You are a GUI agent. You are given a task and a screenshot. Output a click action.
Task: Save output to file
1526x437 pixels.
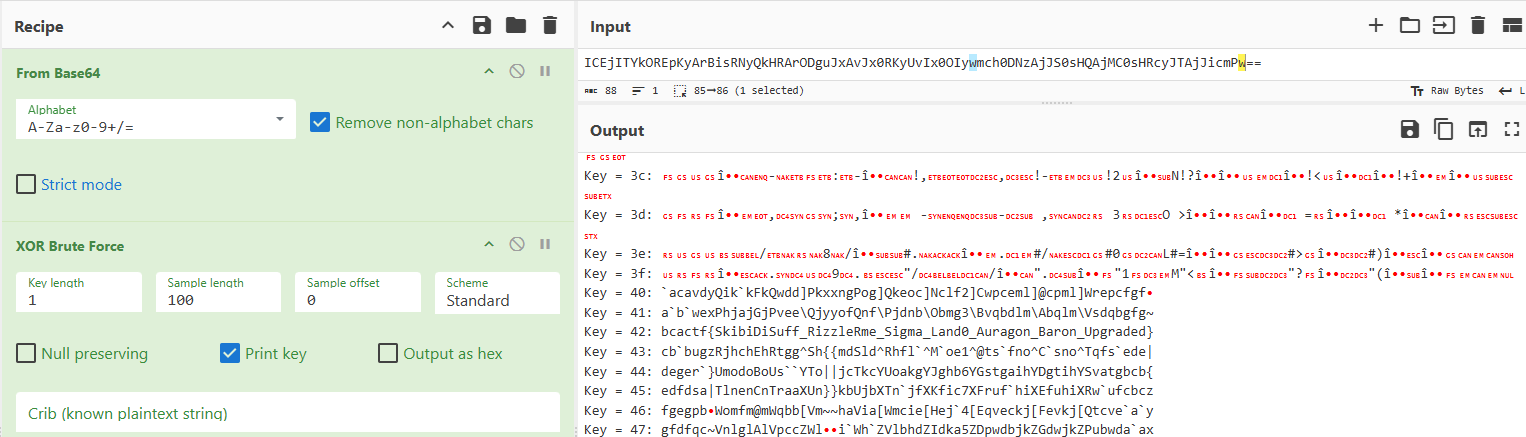click(1409, 129)
